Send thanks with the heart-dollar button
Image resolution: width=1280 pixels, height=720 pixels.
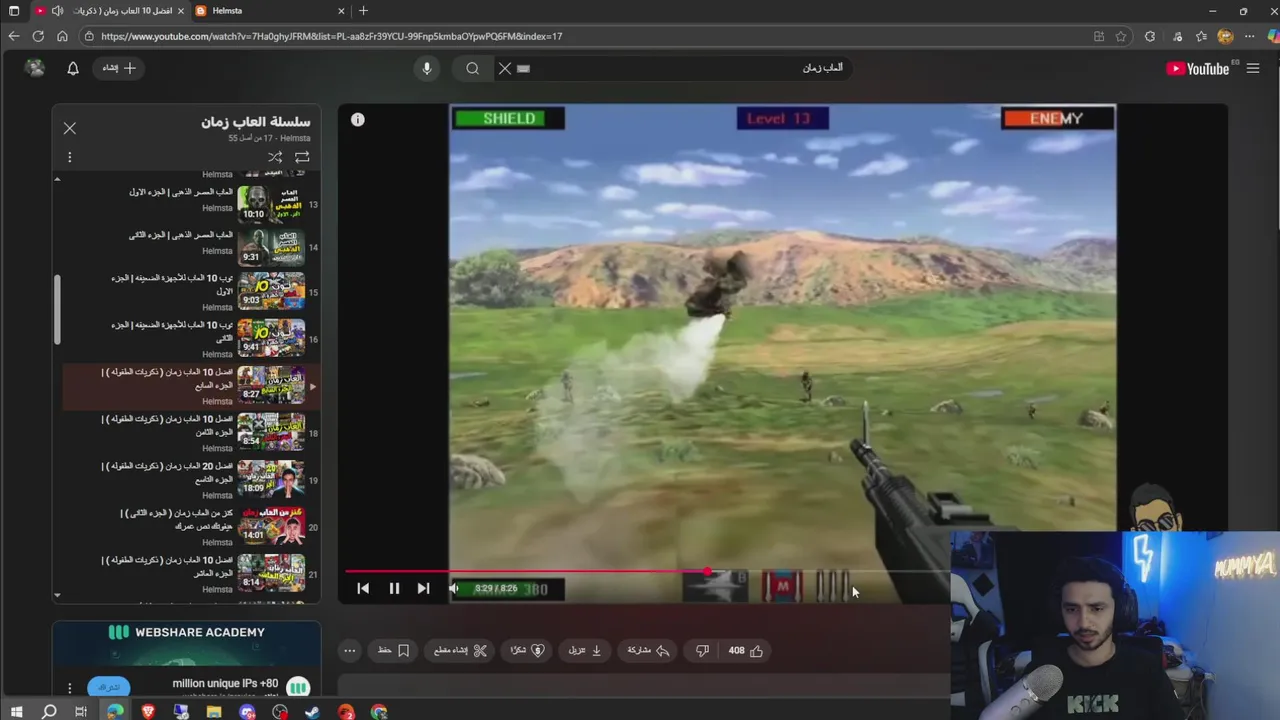click(528, 650)
